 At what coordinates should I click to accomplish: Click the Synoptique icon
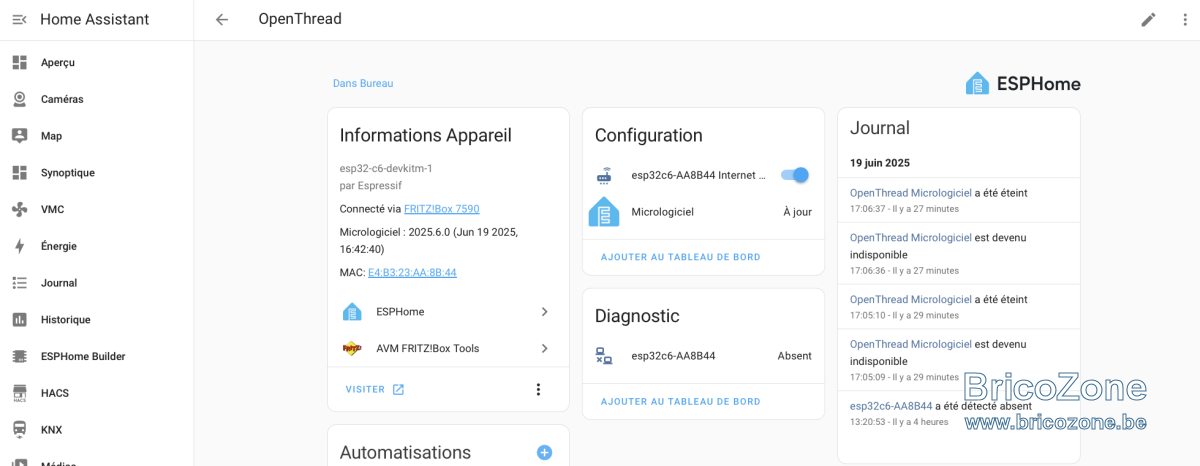[x=19, y=172]
